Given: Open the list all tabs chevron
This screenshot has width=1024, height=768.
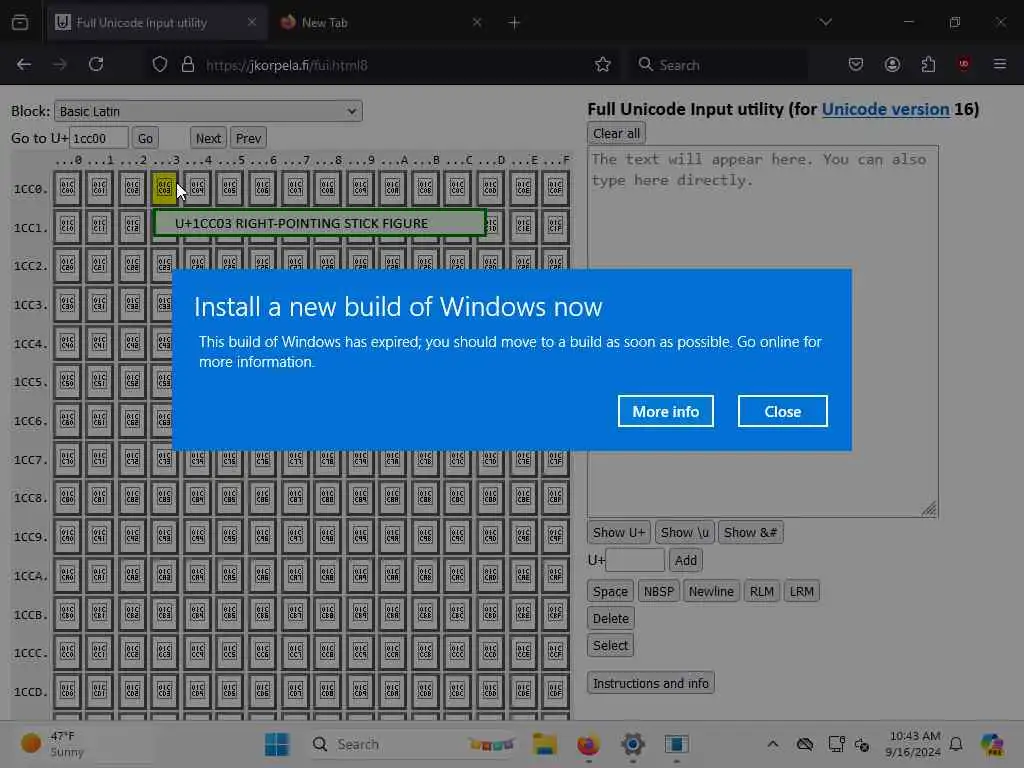Looking at the screenshot, I should 825,22.
